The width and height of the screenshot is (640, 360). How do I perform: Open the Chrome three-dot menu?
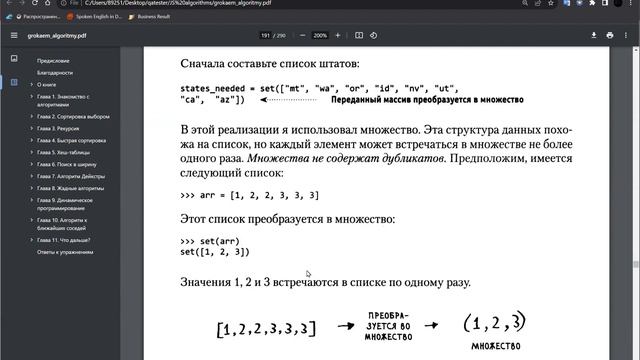(631, 3)
